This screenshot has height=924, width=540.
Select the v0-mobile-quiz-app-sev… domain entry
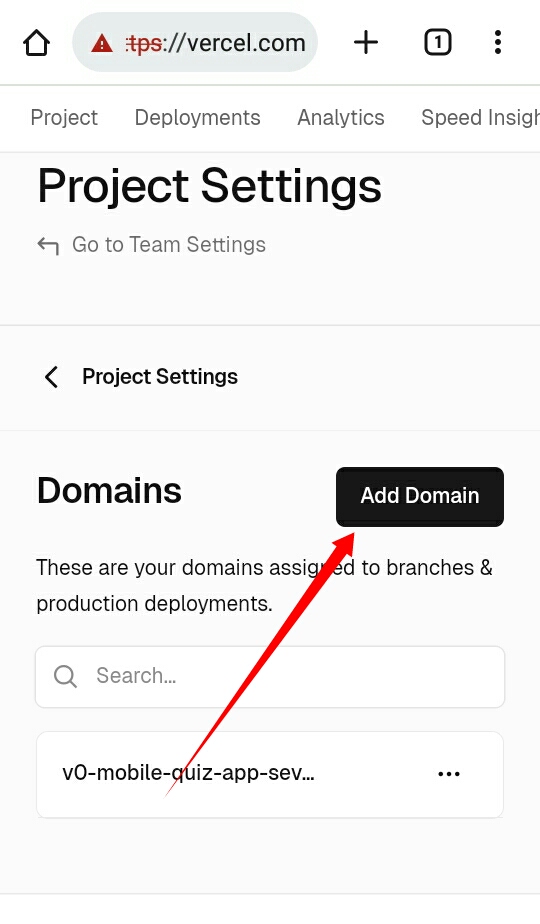tap(189, 773)
